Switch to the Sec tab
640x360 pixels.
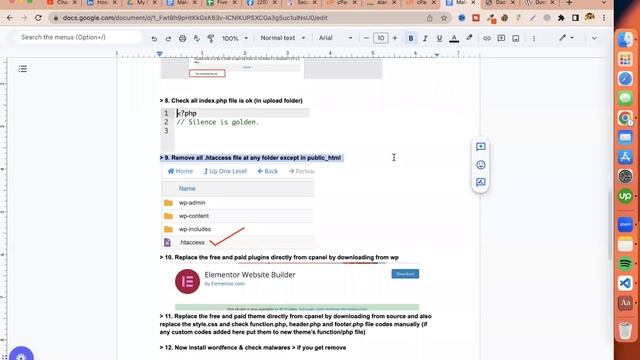[x=302, y=3]
